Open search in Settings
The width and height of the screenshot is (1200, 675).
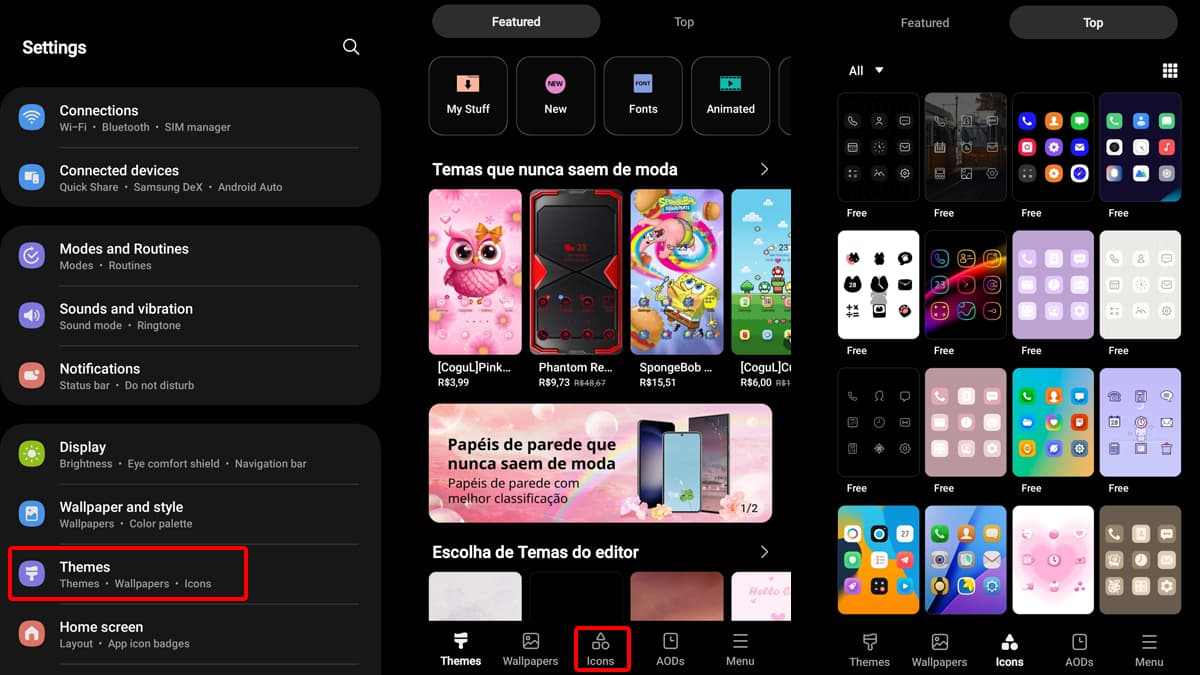point(351,46)
